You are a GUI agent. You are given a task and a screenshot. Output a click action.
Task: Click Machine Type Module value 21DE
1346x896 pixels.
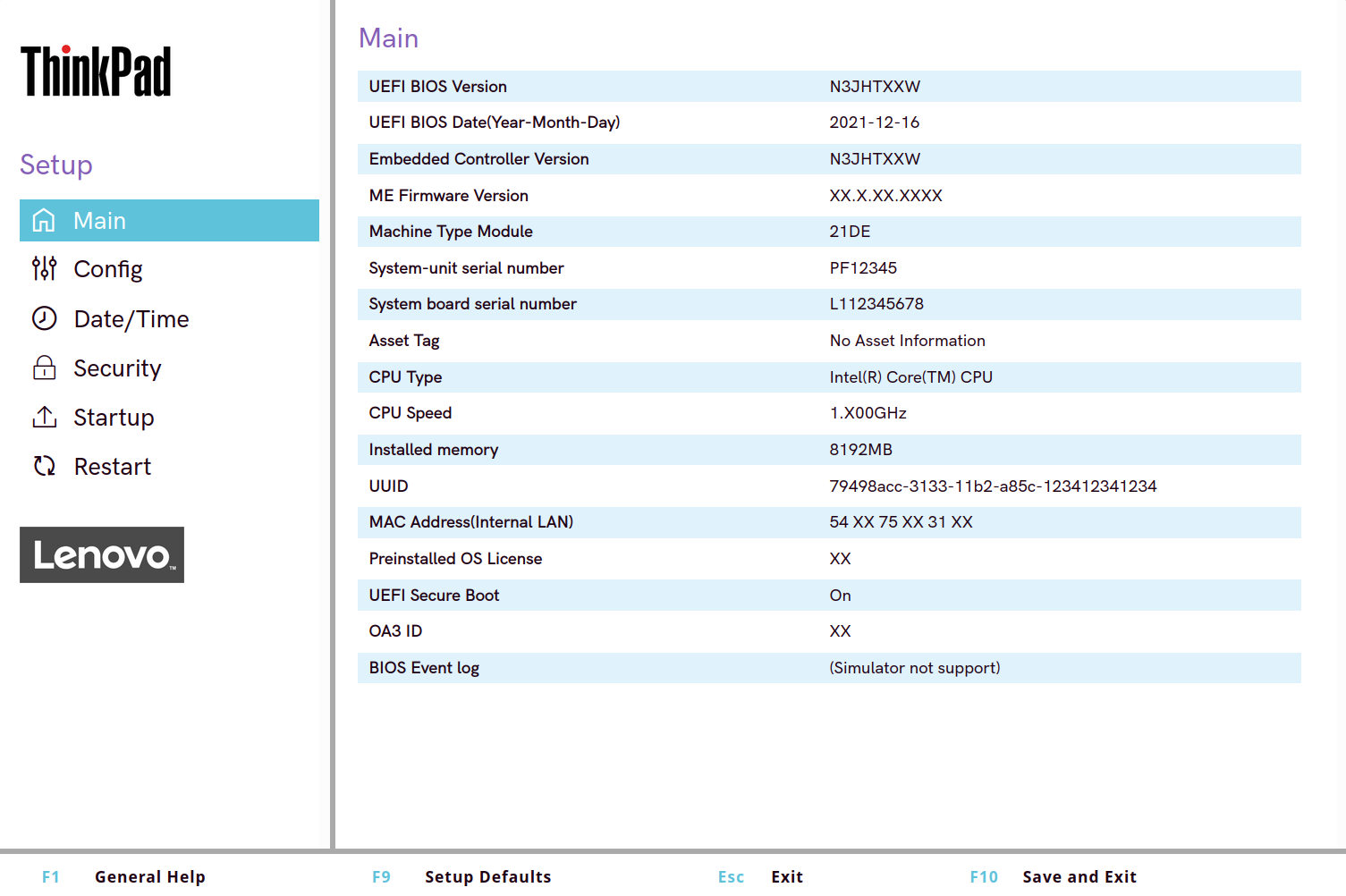coord(850,232)
